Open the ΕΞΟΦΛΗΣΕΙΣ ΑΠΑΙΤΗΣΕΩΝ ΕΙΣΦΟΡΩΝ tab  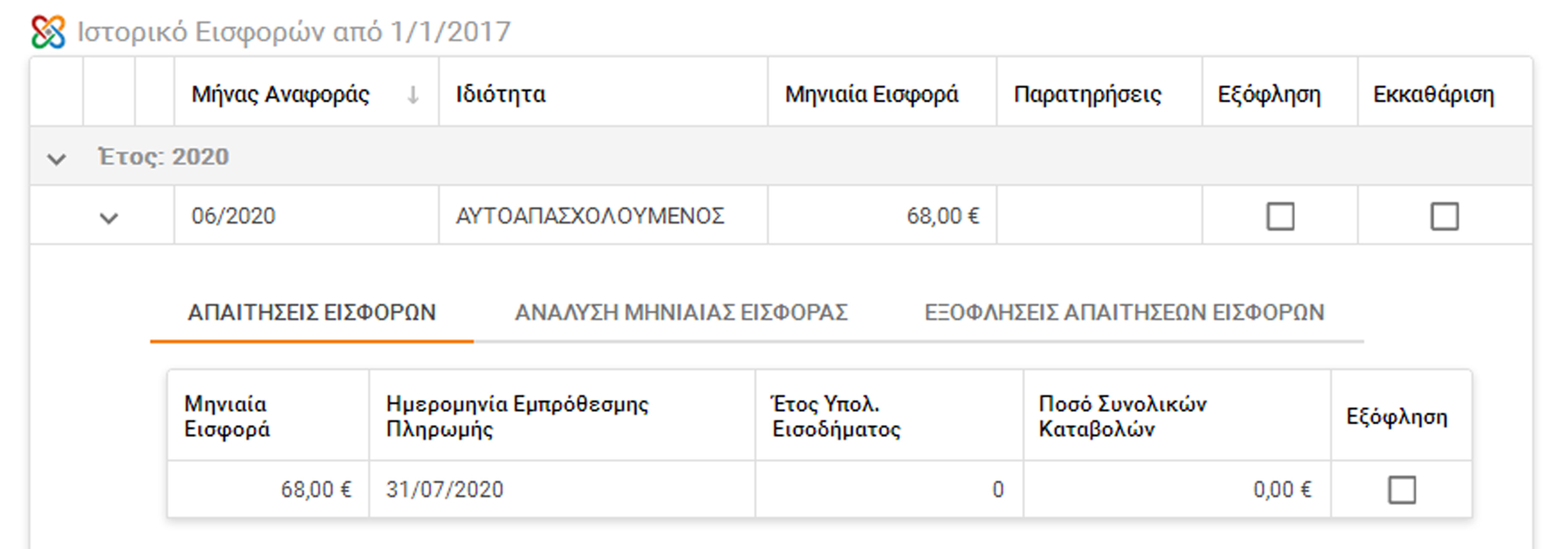tap(1124, 313)
